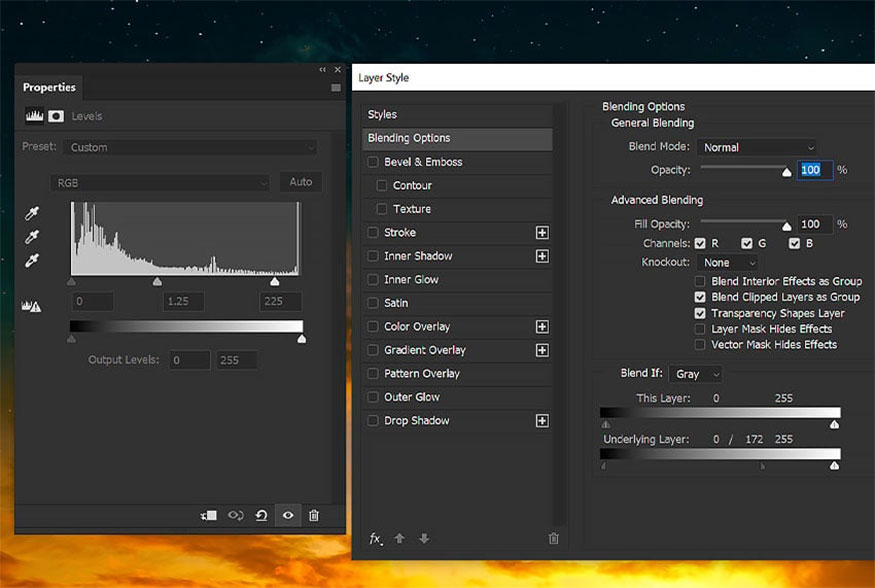Clip adjustment to layer below icon
The height and width of the screenshot is (588, 875).
pyautogui.click(x=209, y=515)
